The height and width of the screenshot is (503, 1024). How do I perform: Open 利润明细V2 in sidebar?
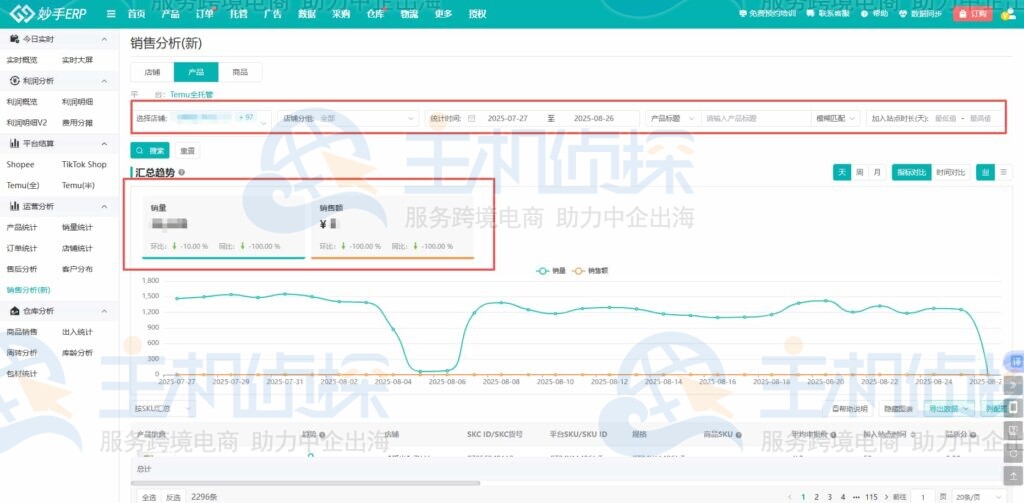27,123
